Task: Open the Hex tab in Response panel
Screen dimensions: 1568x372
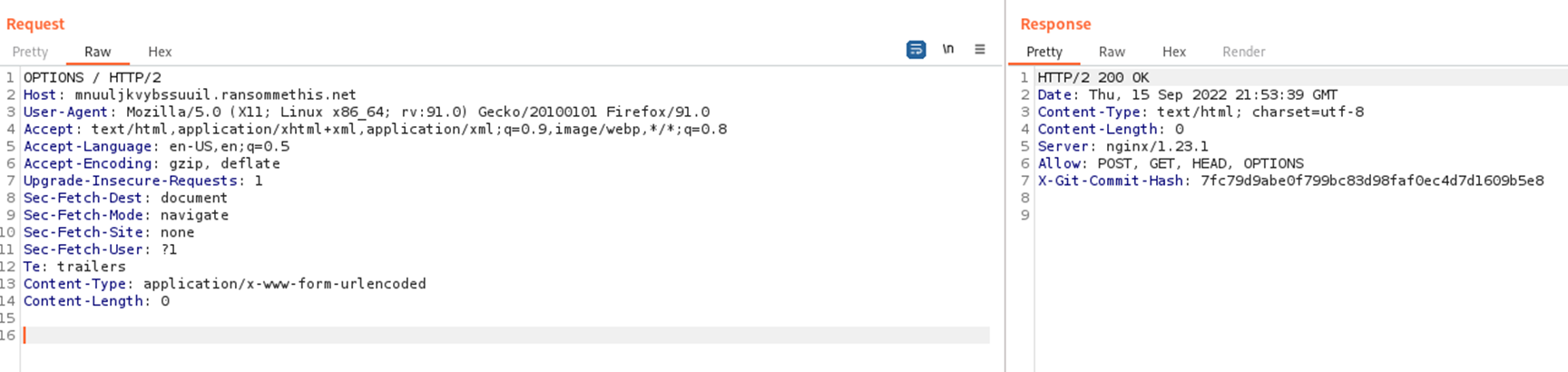Action: point(1174,52)
